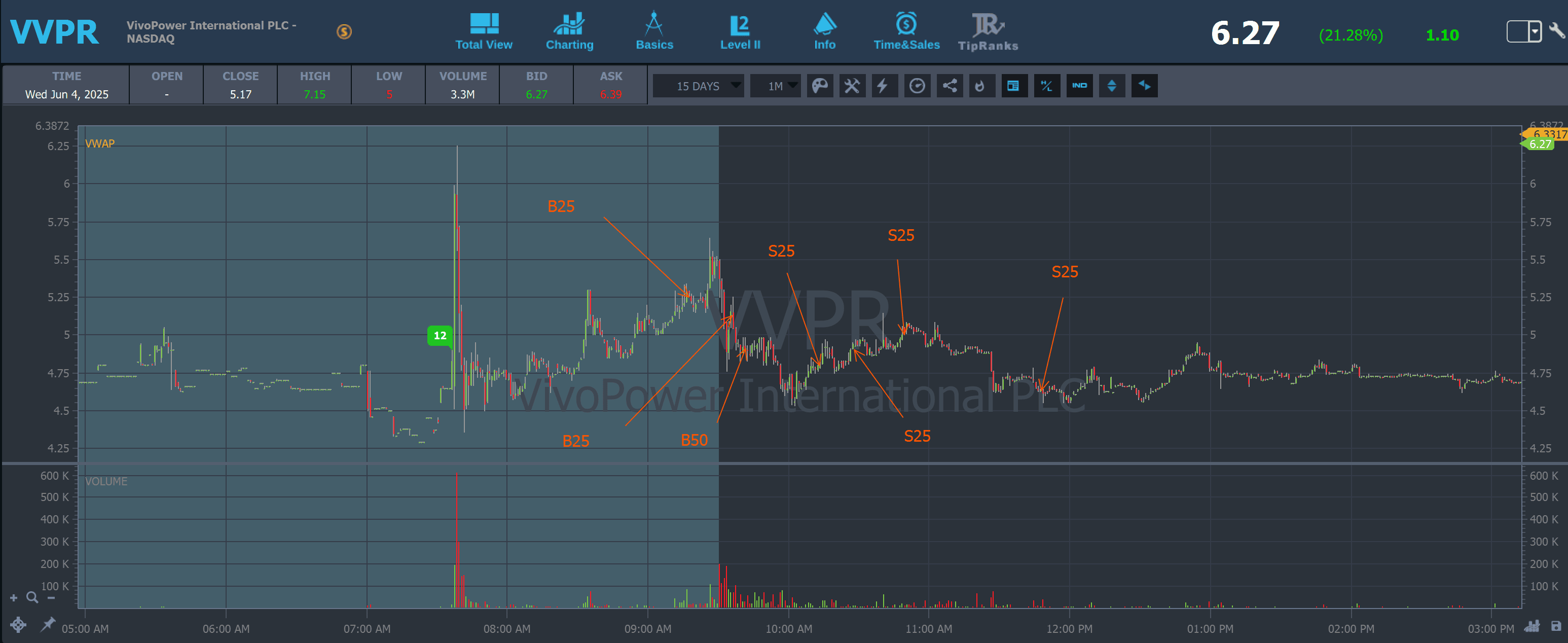Open the Total View tab
Viewport: 1568px width, 643px height.
[484, 31]
